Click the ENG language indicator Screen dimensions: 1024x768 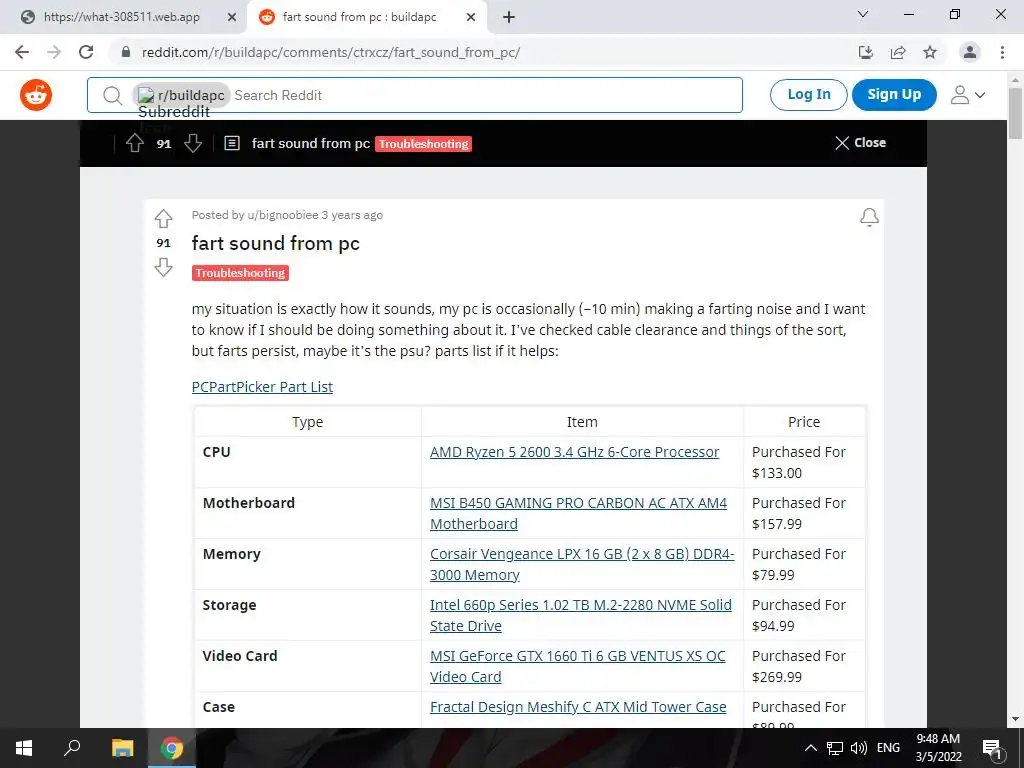888,748
